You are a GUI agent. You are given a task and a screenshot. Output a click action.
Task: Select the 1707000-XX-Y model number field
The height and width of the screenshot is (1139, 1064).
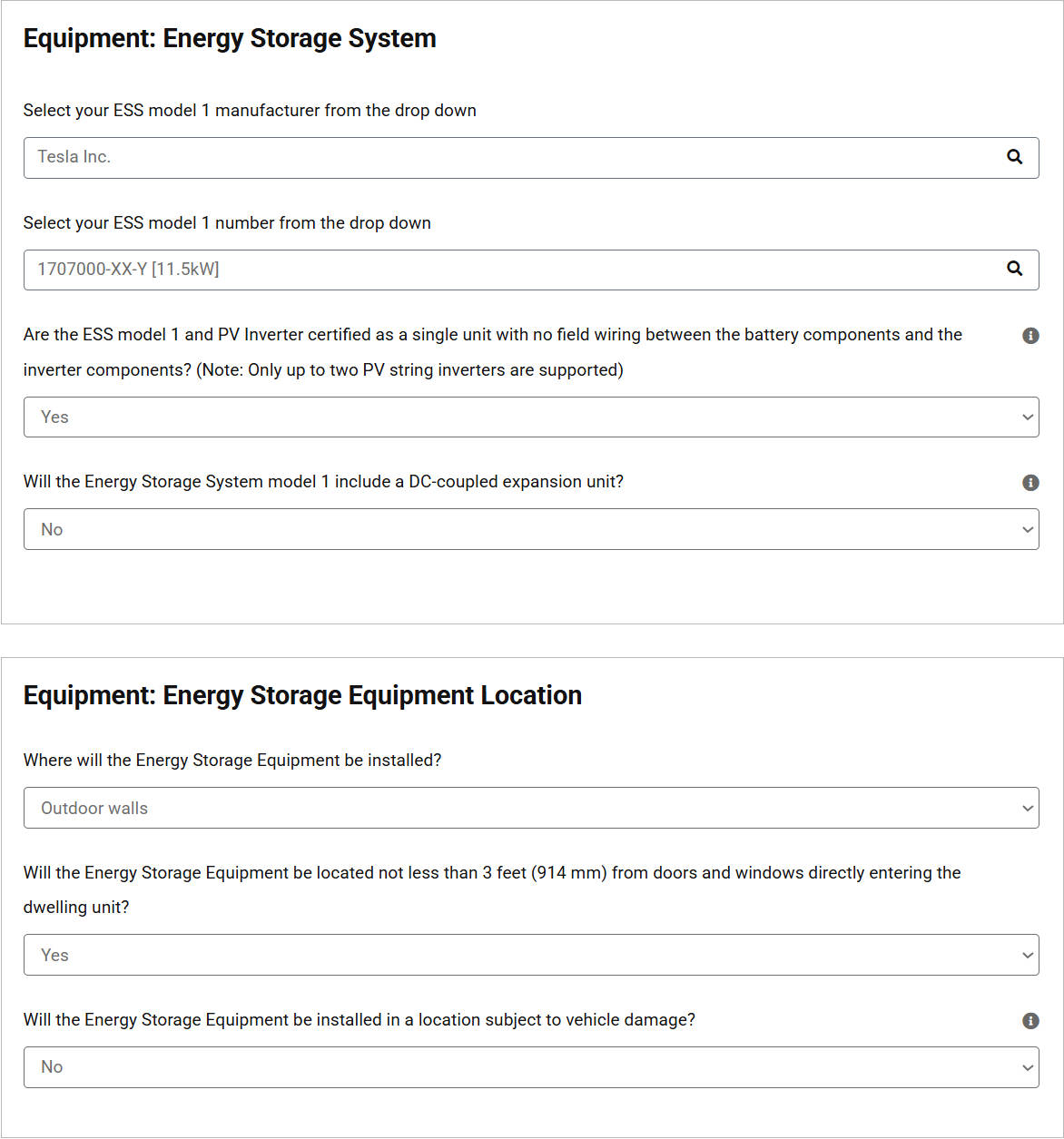coord(531,270)
